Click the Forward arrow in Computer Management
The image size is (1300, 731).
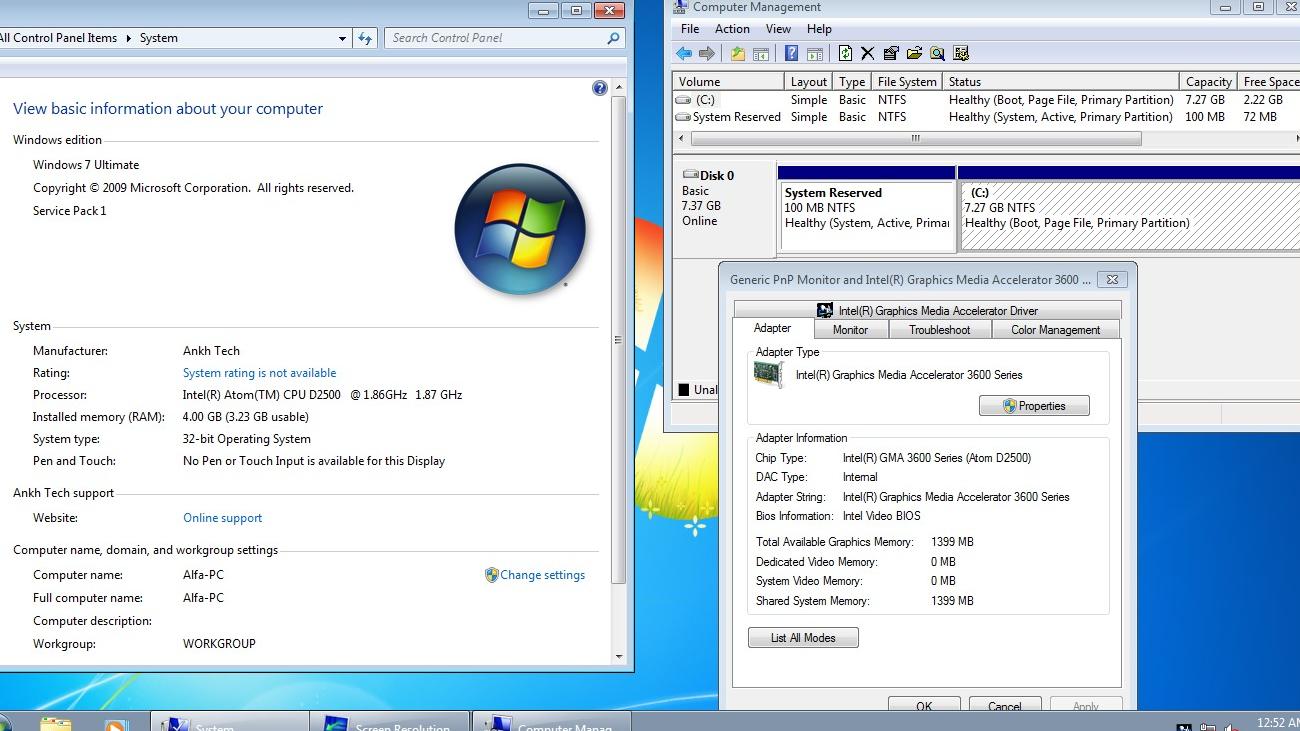point(707,54)
